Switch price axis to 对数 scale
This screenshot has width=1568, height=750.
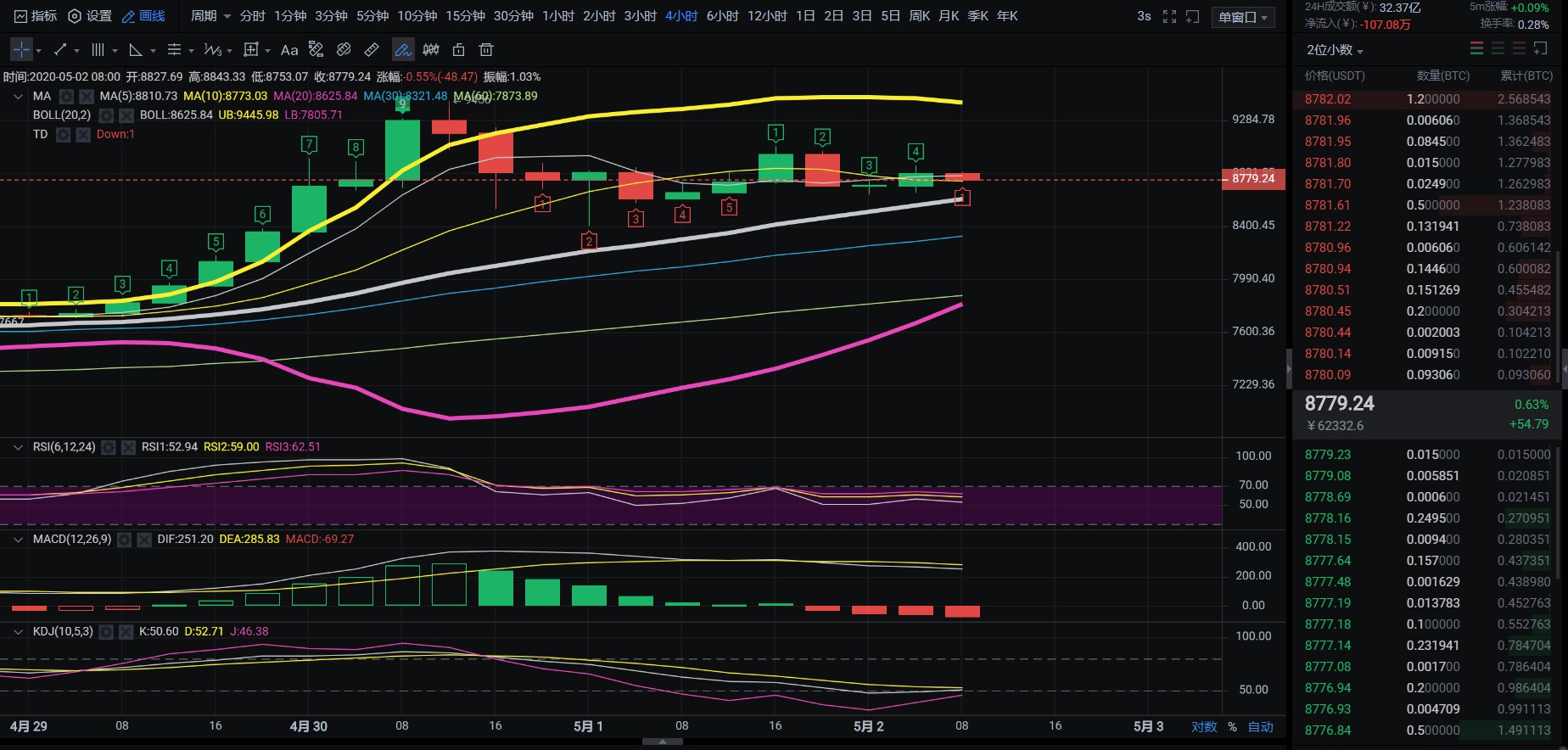[1203, 727]
